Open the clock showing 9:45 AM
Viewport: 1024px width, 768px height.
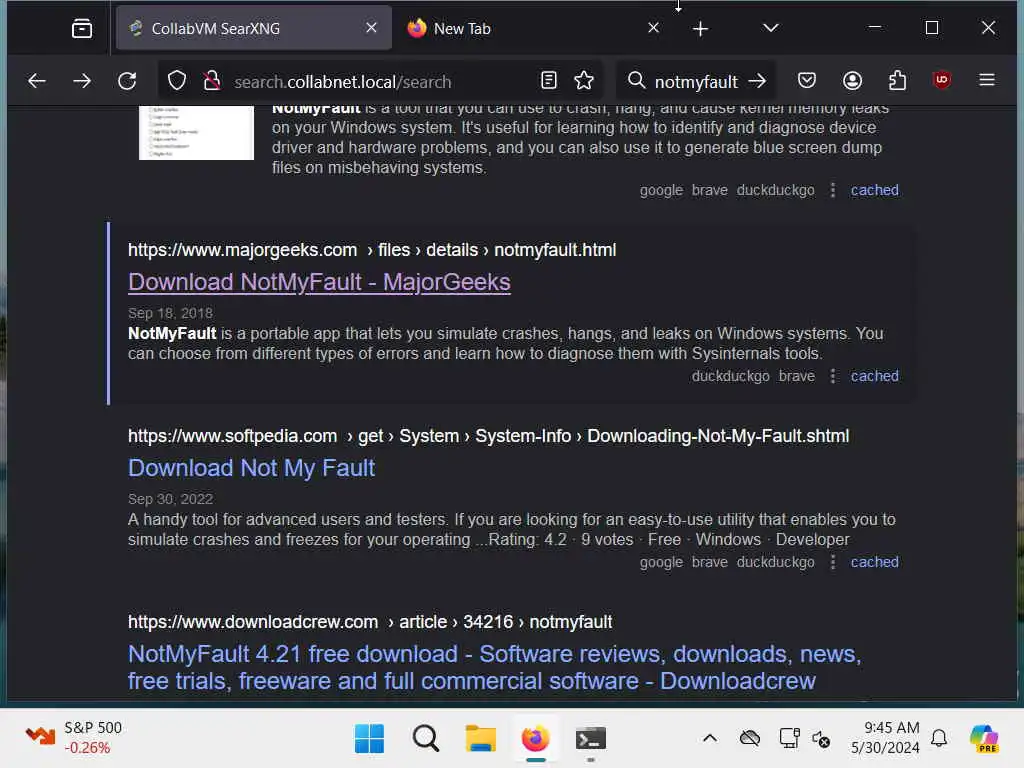(884, 738)
